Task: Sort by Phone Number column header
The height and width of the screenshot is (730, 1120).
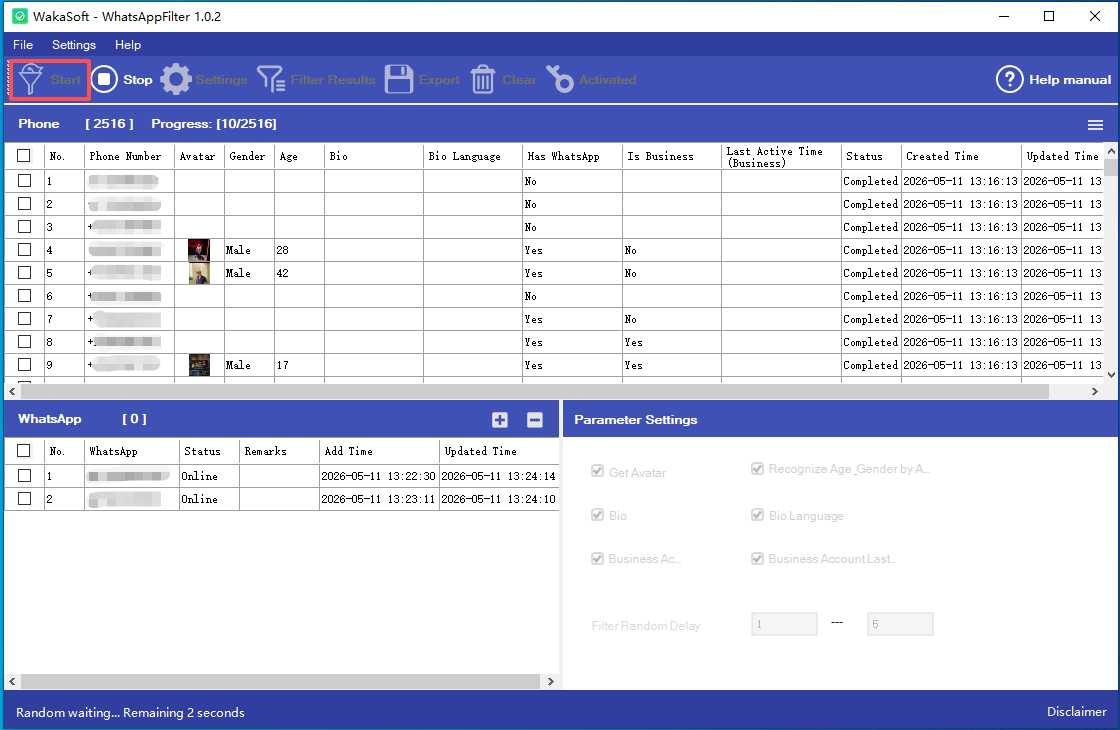Action: coord(125,156)
